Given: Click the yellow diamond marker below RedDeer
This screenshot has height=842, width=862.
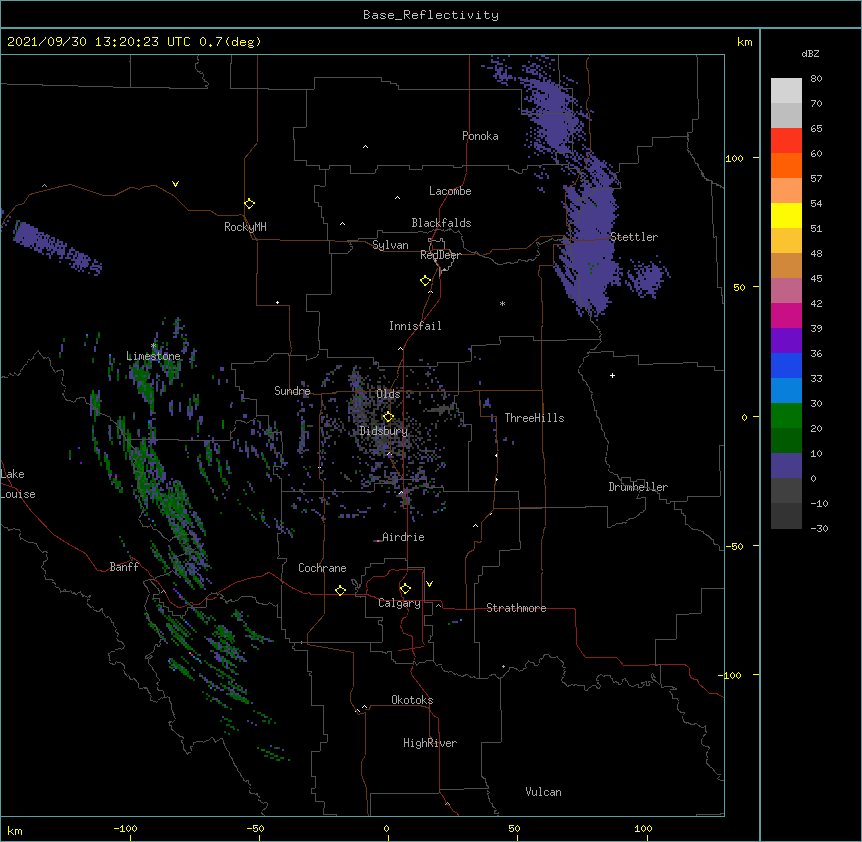Looking at the screenshot, I should pos(426,281).
